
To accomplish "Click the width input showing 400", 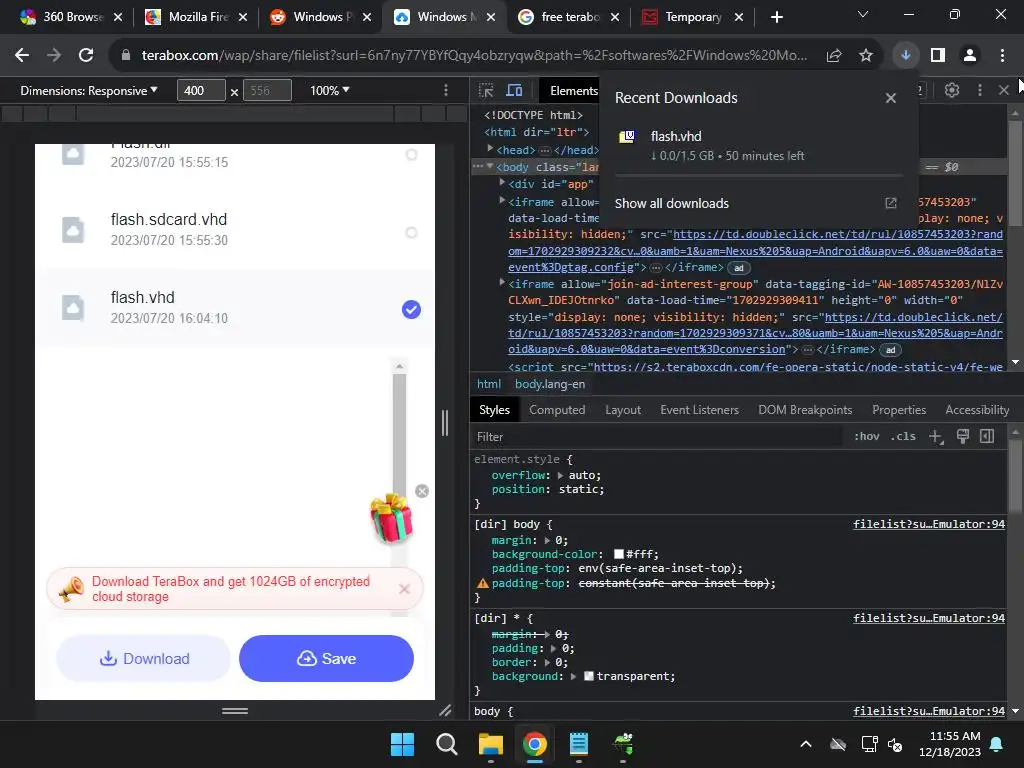I will 201,91.
